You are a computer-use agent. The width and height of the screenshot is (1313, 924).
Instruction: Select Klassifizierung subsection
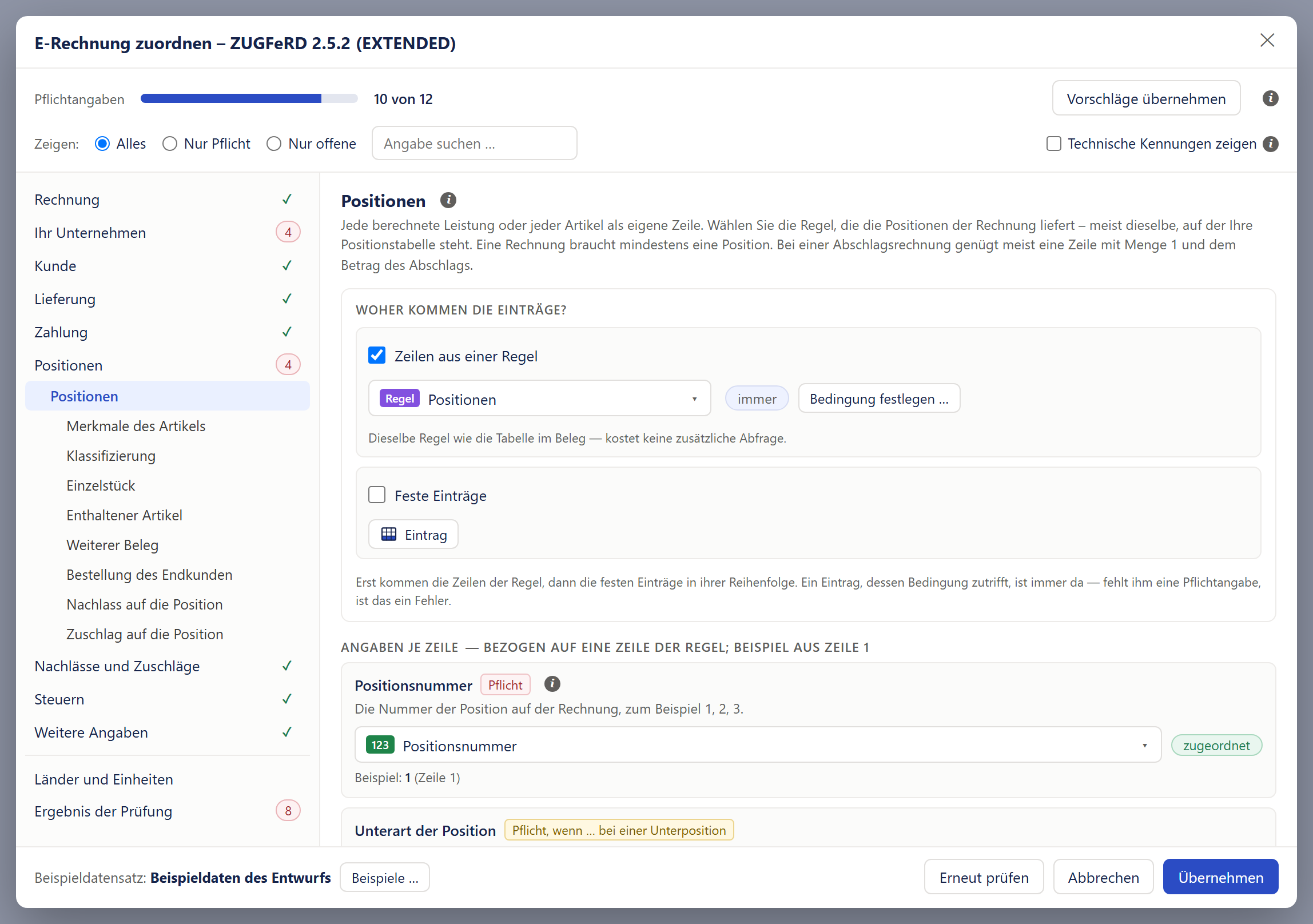click(x=167, y=456)
